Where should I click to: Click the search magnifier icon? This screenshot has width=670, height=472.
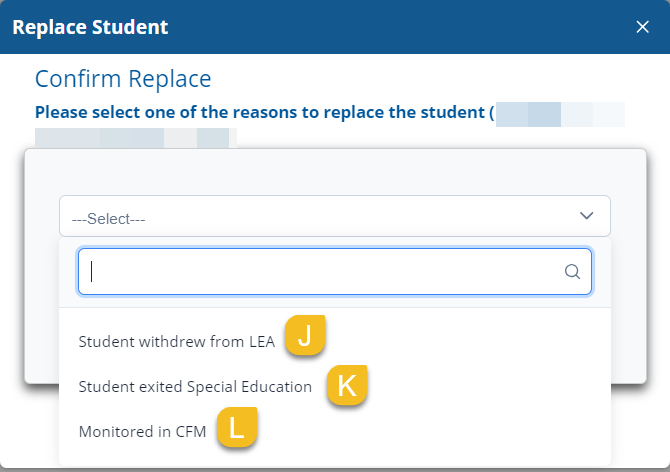click(x=572, y=271)
